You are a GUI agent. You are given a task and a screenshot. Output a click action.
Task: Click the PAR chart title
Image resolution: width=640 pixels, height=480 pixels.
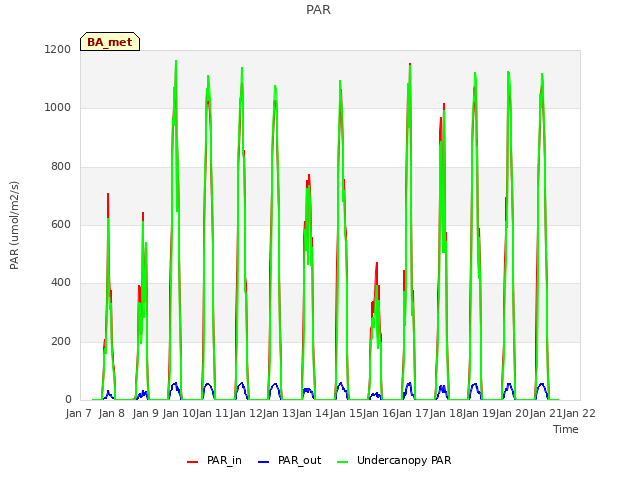point(318,10)
